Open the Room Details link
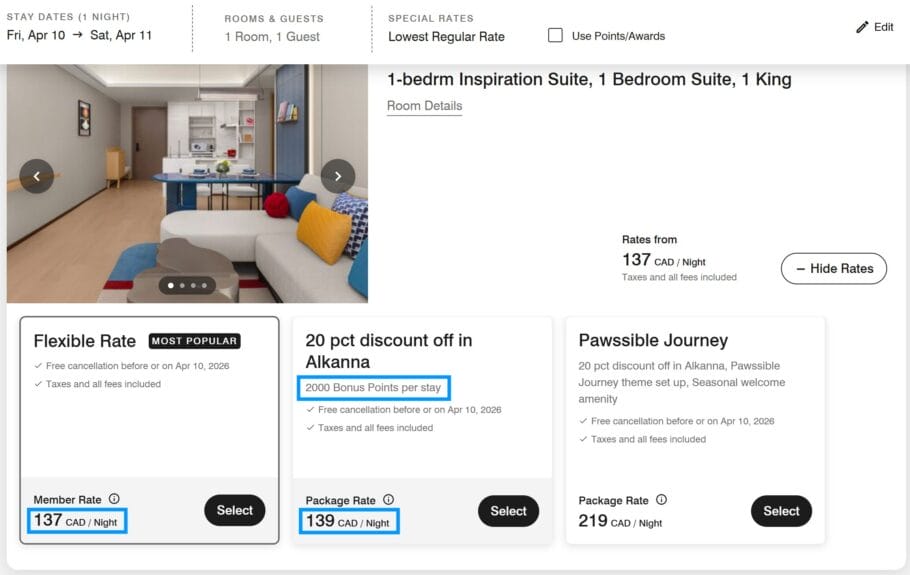 point(424,106)
